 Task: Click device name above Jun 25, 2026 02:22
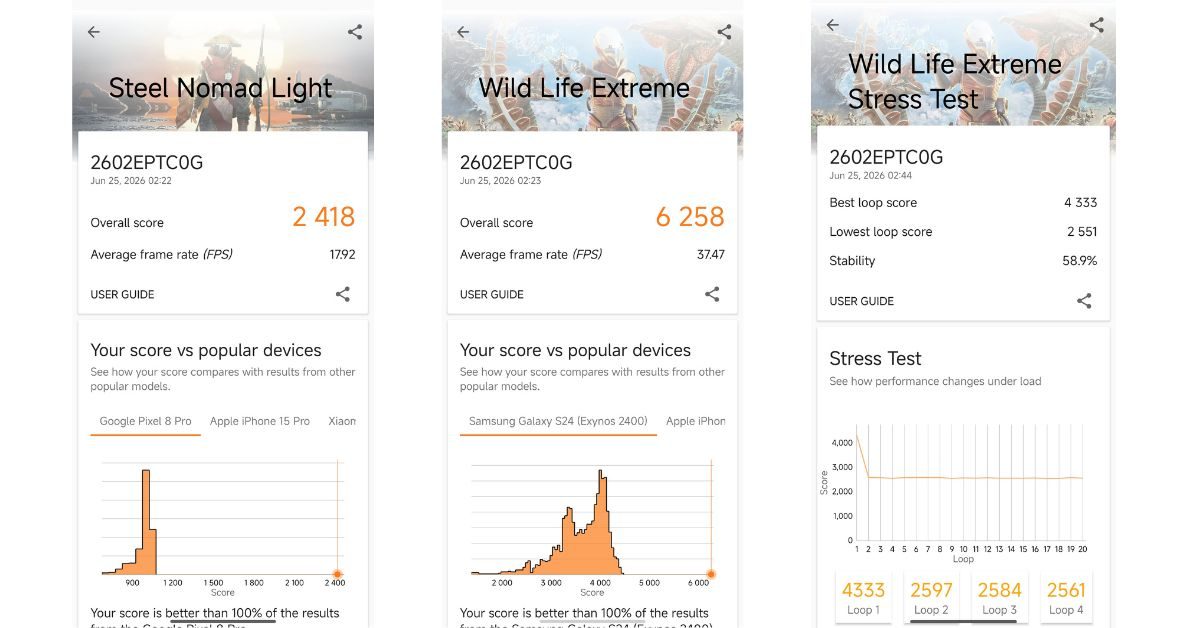[x=146, y=162]
